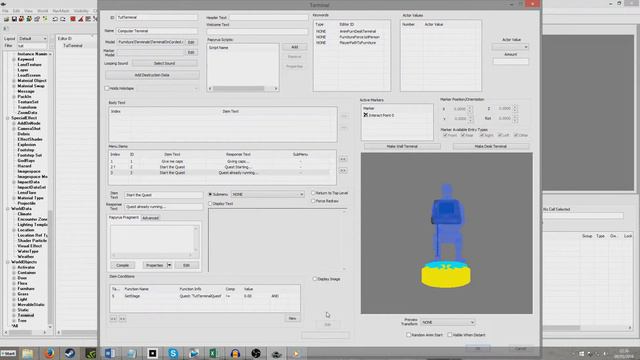Select the Display Text radio button
Image resolution: width=640 pixels, height=360 pixels.
(x=210, y=203)
